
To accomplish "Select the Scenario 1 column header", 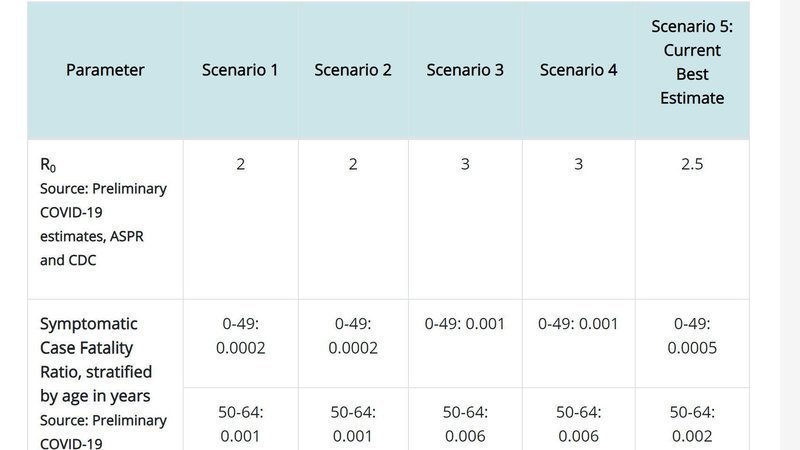I will 240,70.
